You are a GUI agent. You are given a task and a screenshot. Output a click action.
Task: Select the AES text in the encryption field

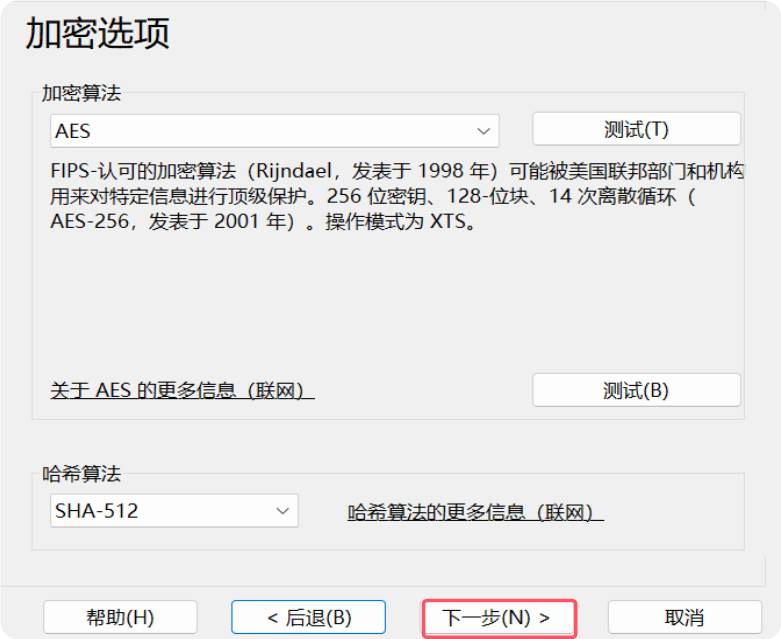(x=73, y=131)
